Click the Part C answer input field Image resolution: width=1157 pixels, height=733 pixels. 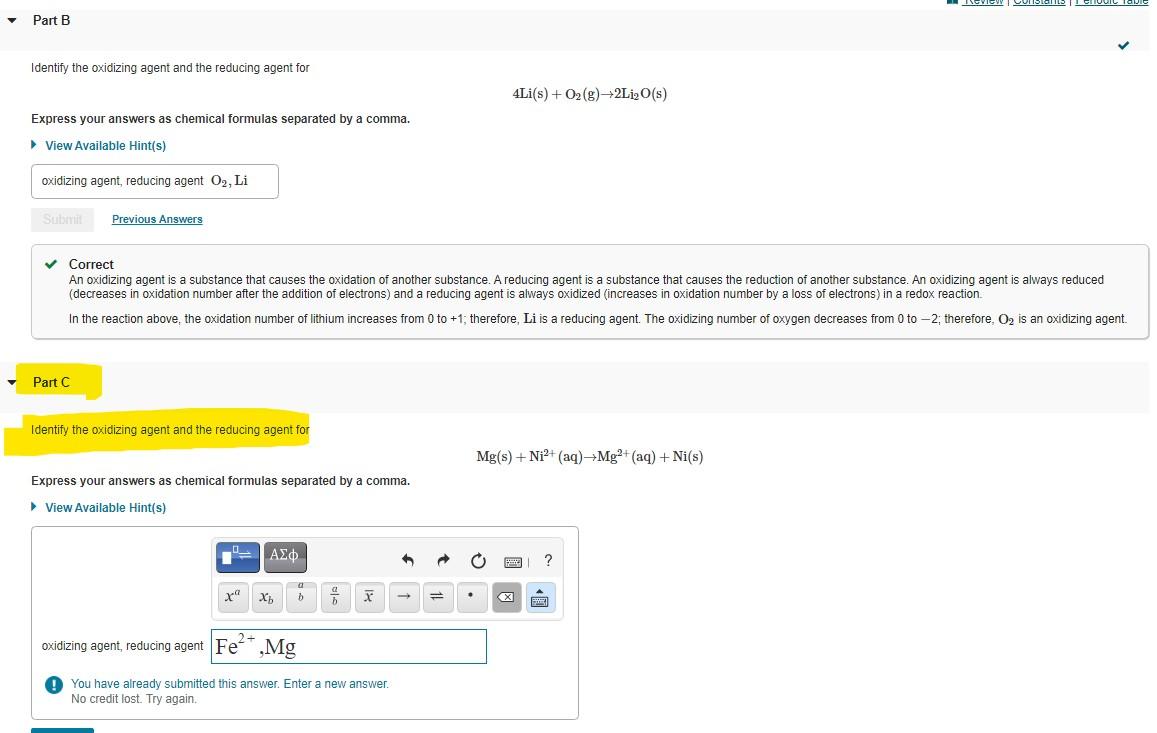coord(349,647)
